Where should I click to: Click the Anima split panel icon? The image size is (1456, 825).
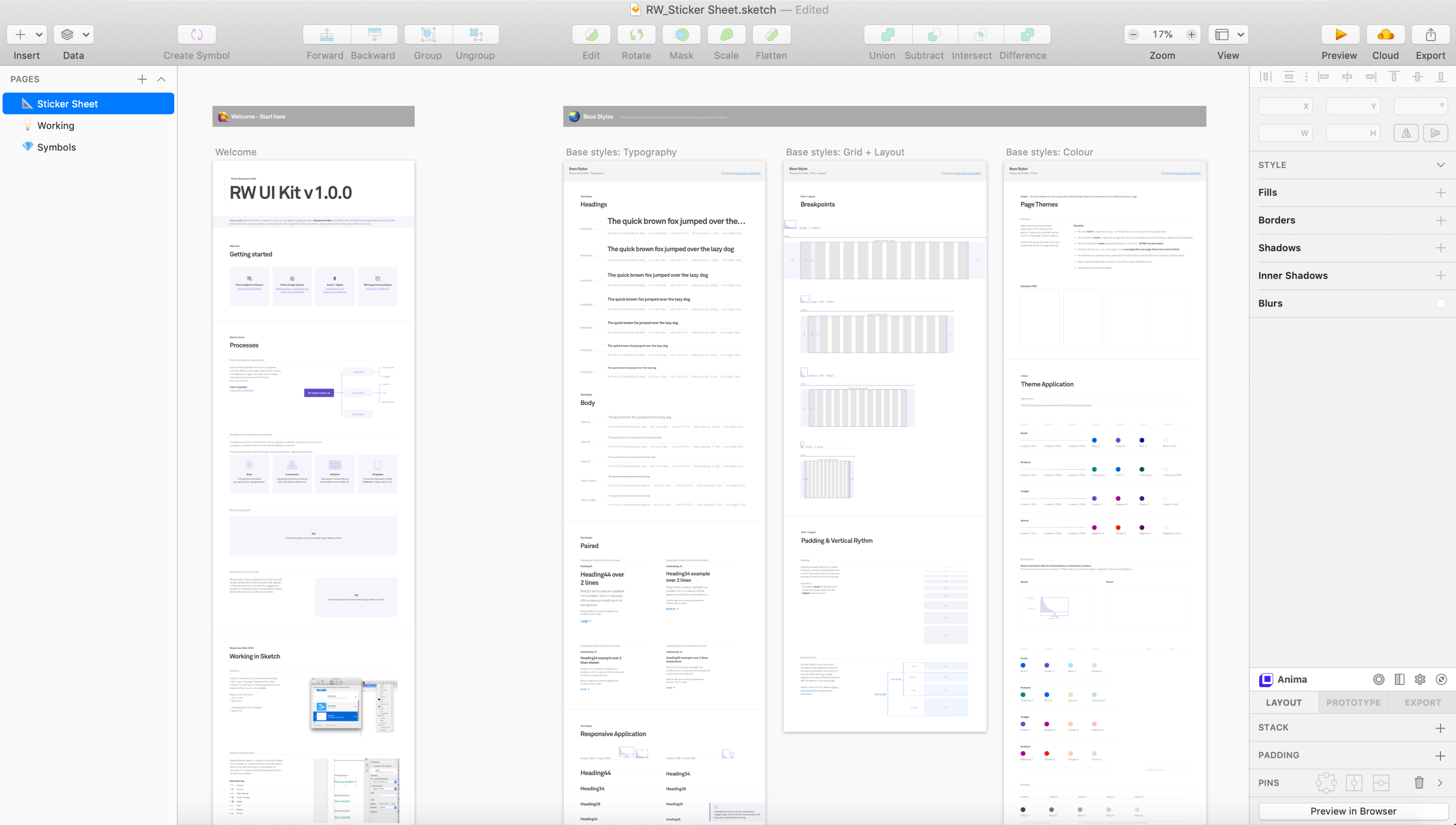pos(1399,679)
